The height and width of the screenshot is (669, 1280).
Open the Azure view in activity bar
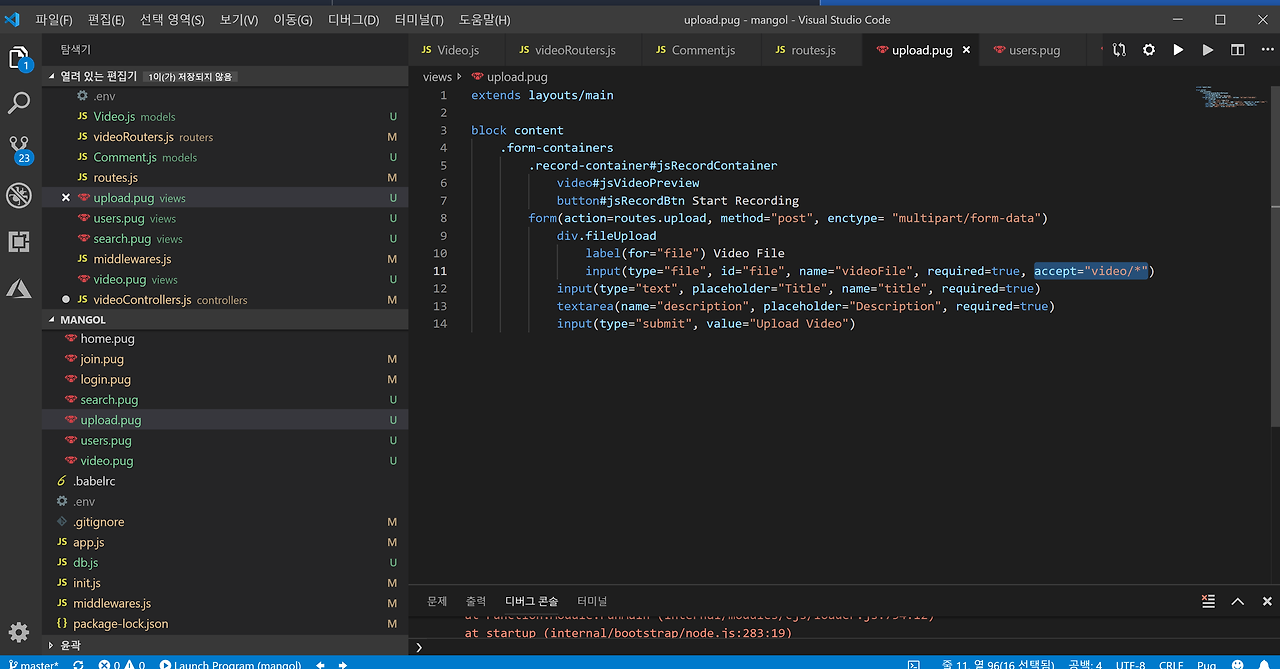pyautogui.click(x=20, y=288)
